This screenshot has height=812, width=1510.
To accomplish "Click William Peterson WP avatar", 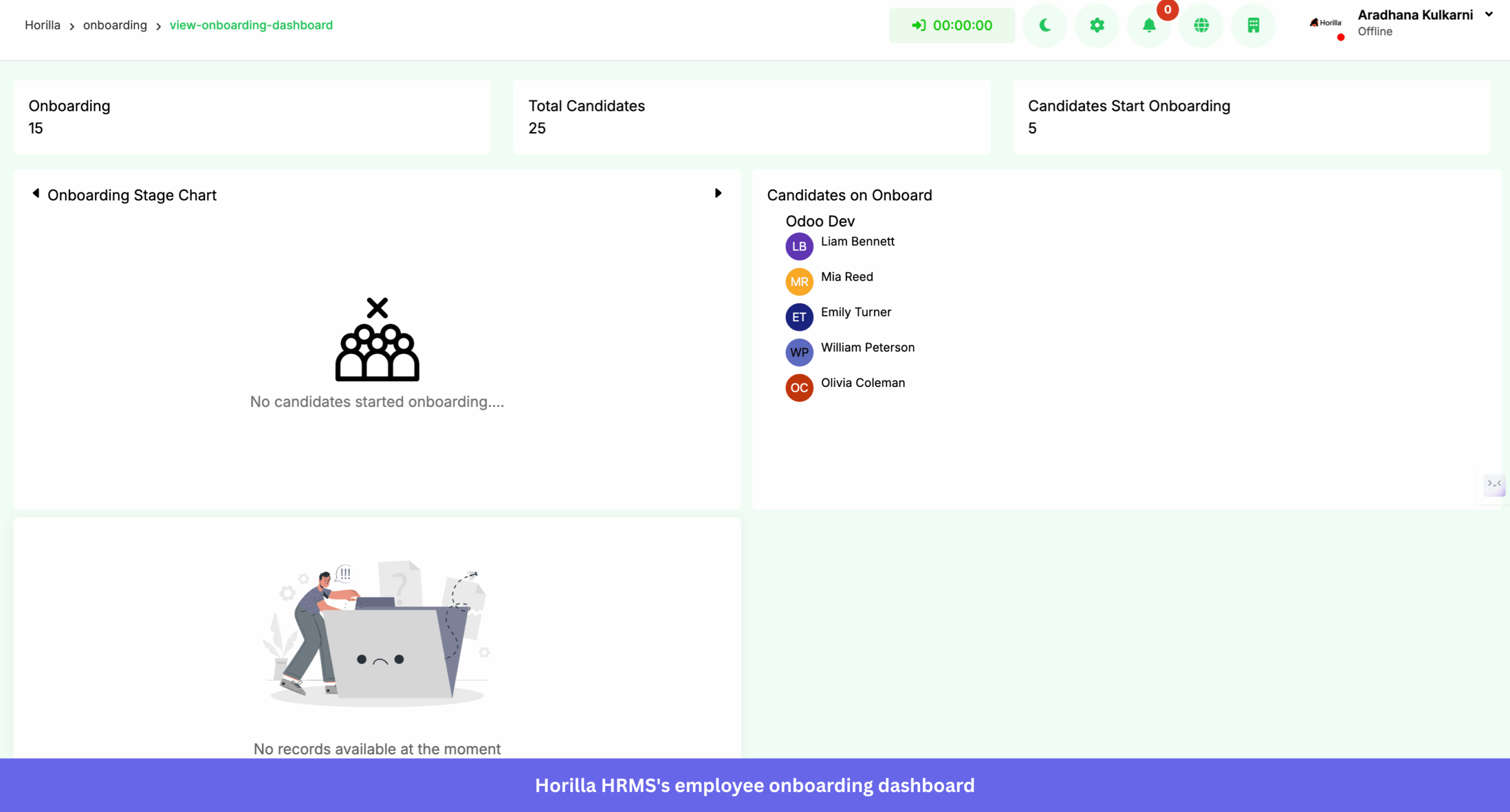I will 799,353.
